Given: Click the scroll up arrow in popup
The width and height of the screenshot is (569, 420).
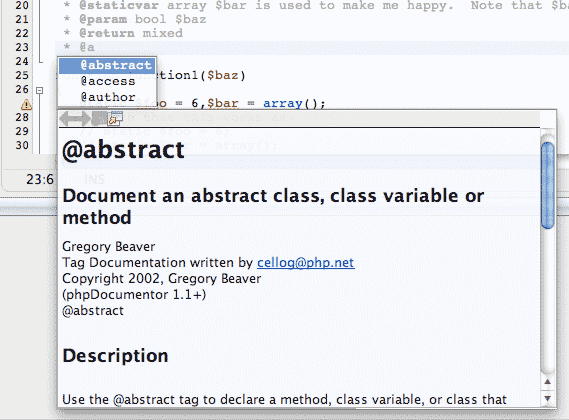Looking at the screenshot, I should click(x=548, y=382).
